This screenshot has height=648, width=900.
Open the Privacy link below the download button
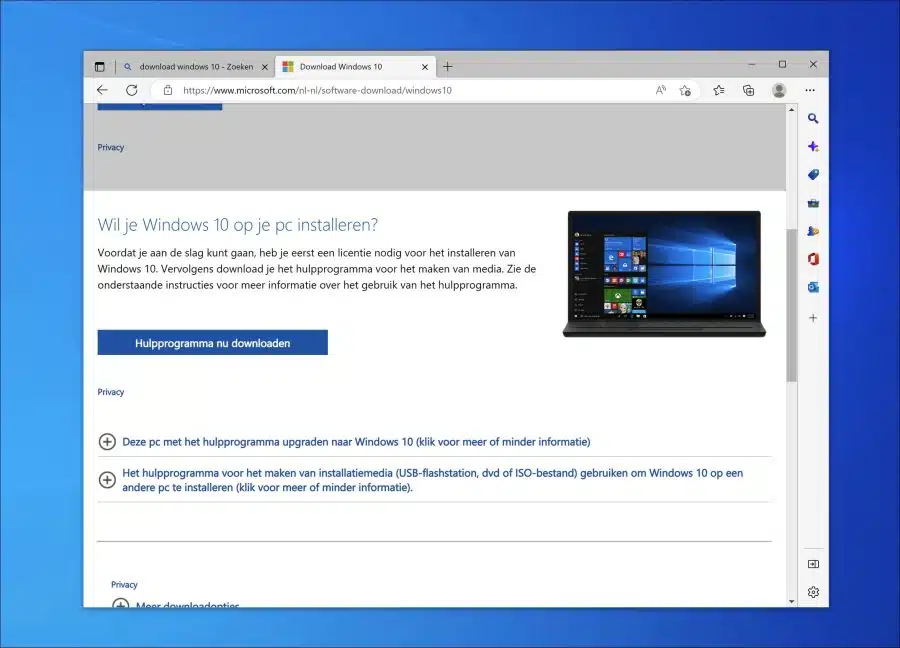coord(111,392)
